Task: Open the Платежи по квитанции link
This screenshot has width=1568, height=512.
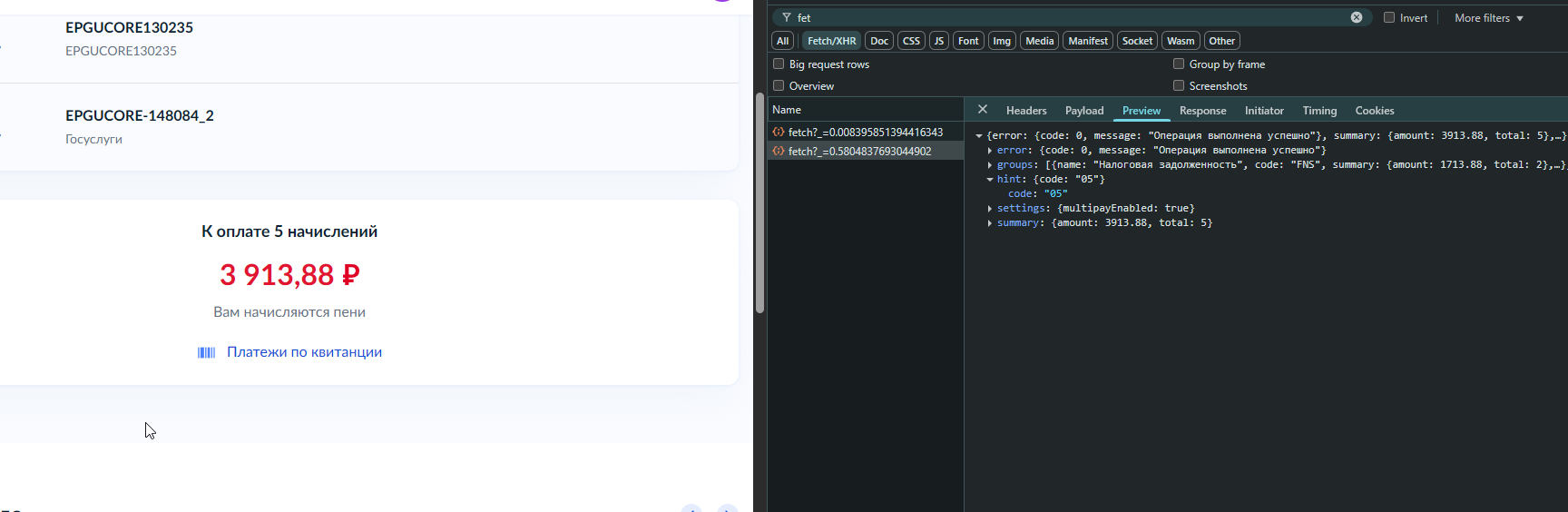Action: pyautogui.click(x=304, y=352)
